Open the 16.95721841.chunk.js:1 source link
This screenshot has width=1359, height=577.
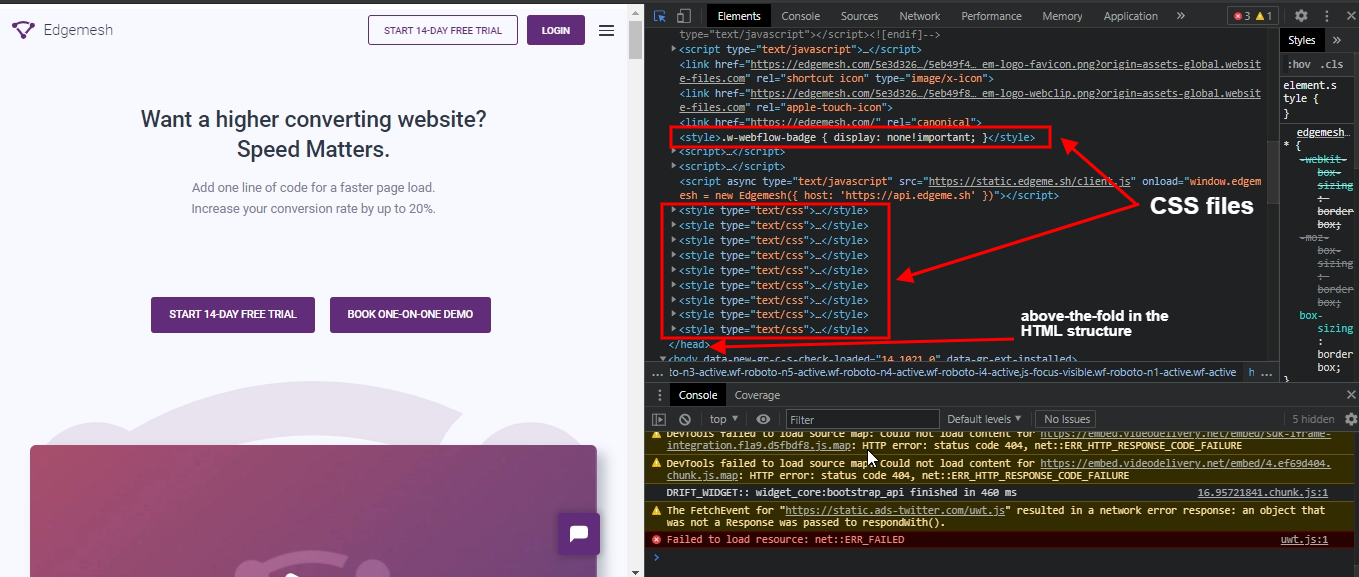coord(1263,493)
